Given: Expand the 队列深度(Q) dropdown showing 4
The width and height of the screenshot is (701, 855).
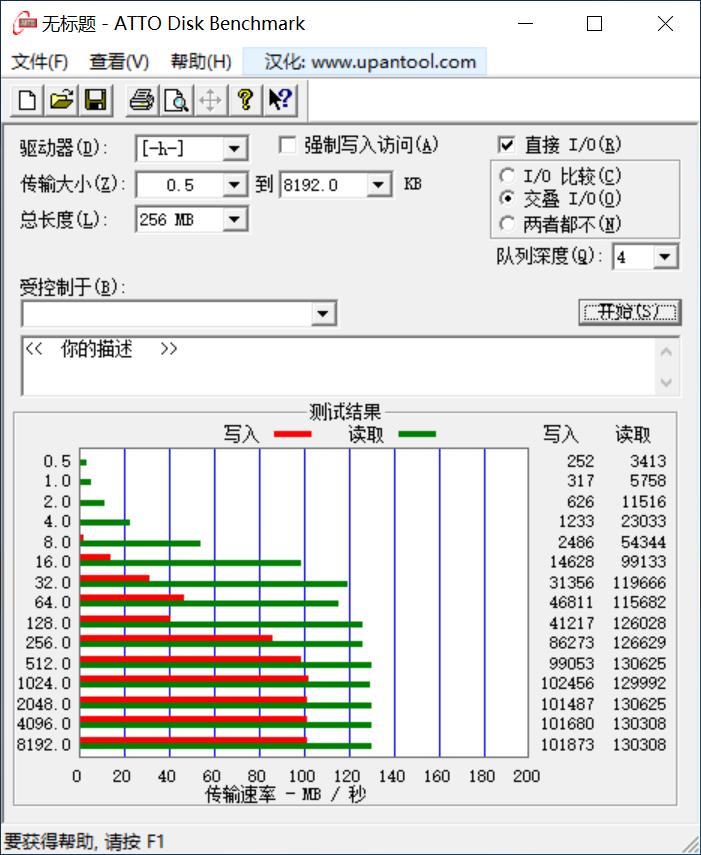Looking at the screenshot, I should [x=664, y=257].
